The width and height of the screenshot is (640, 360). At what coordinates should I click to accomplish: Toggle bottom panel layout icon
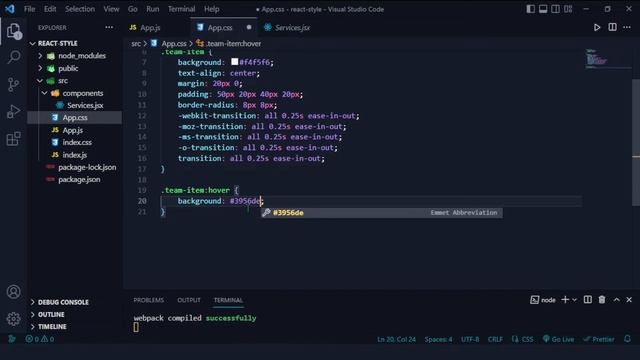(543, 9)
